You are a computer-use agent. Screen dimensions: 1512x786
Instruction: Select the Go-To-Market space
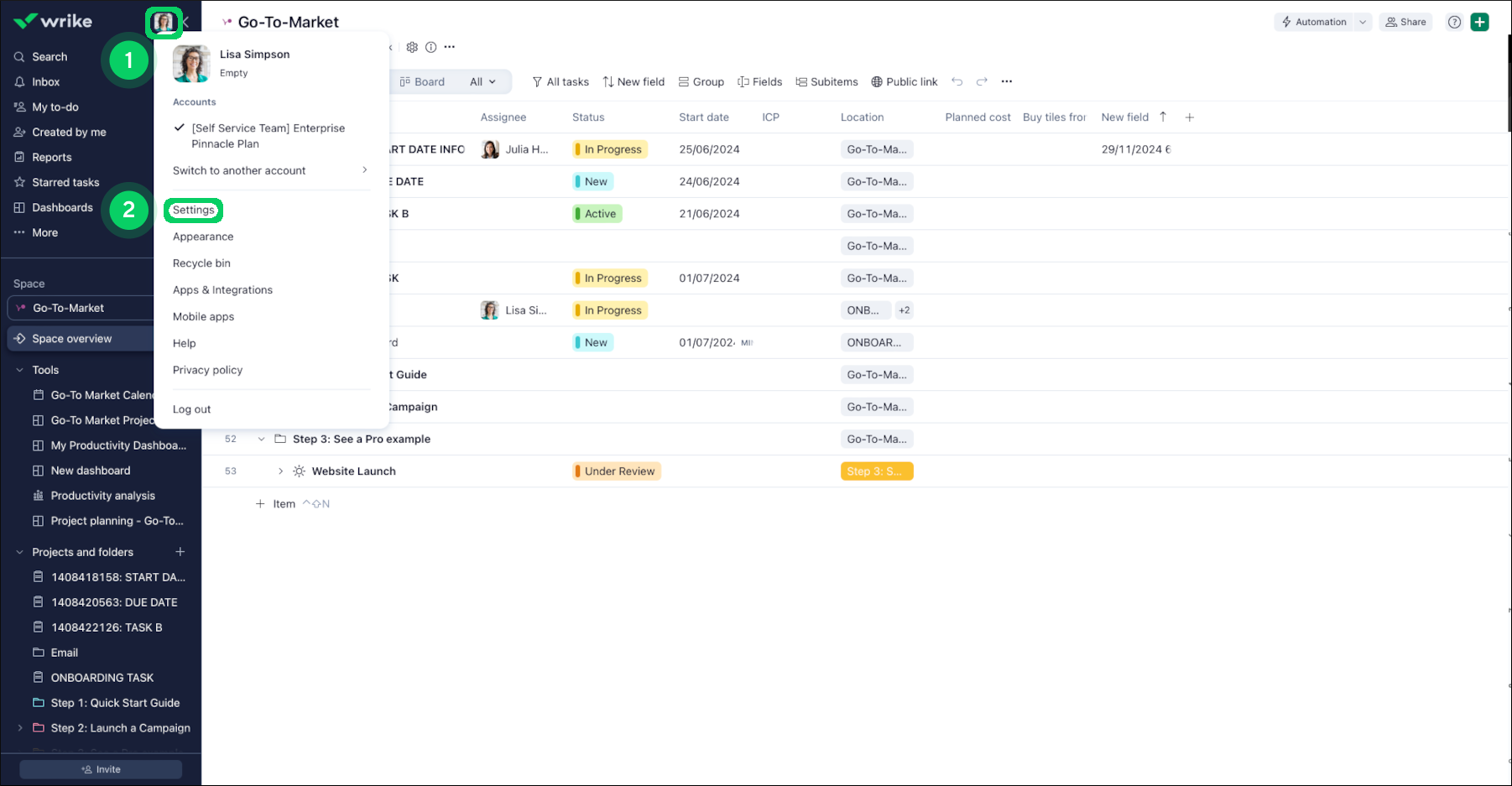[x=81, y=309]
